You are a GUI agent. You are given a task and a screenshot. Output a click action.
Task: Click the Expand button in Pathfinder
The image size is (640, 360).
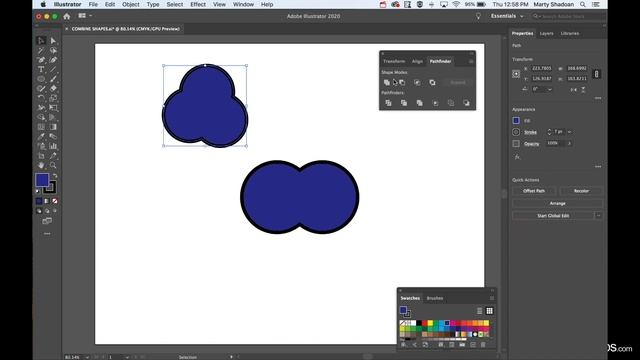point(458,82)
